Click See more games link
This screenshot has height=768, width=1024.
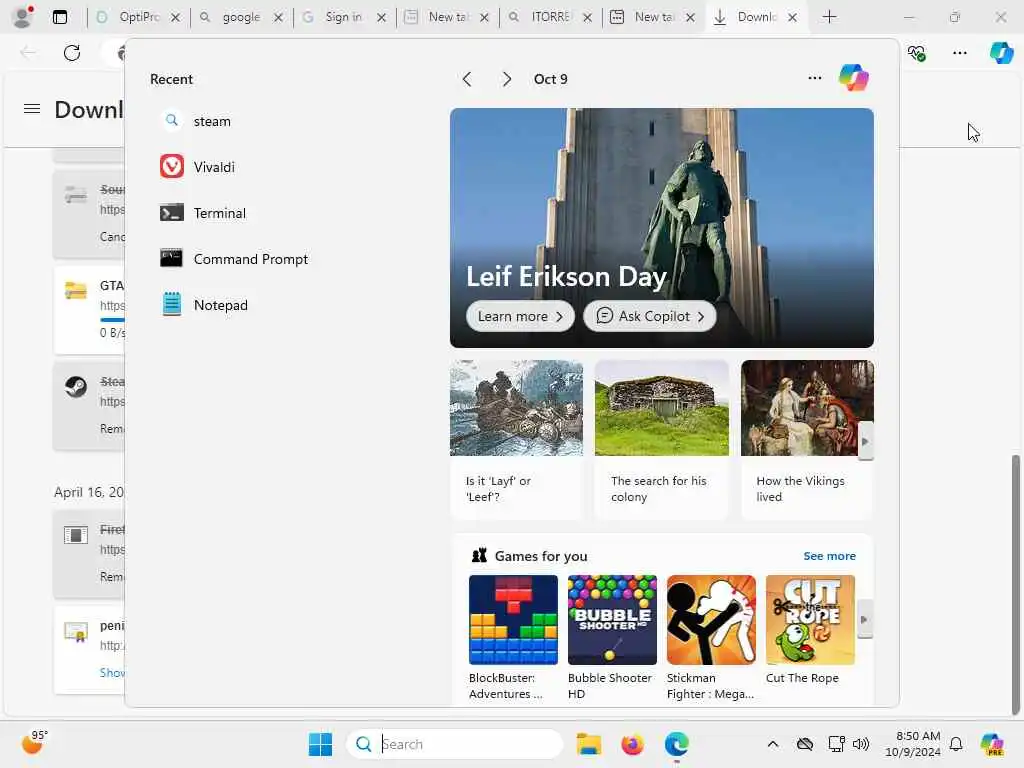829,556
